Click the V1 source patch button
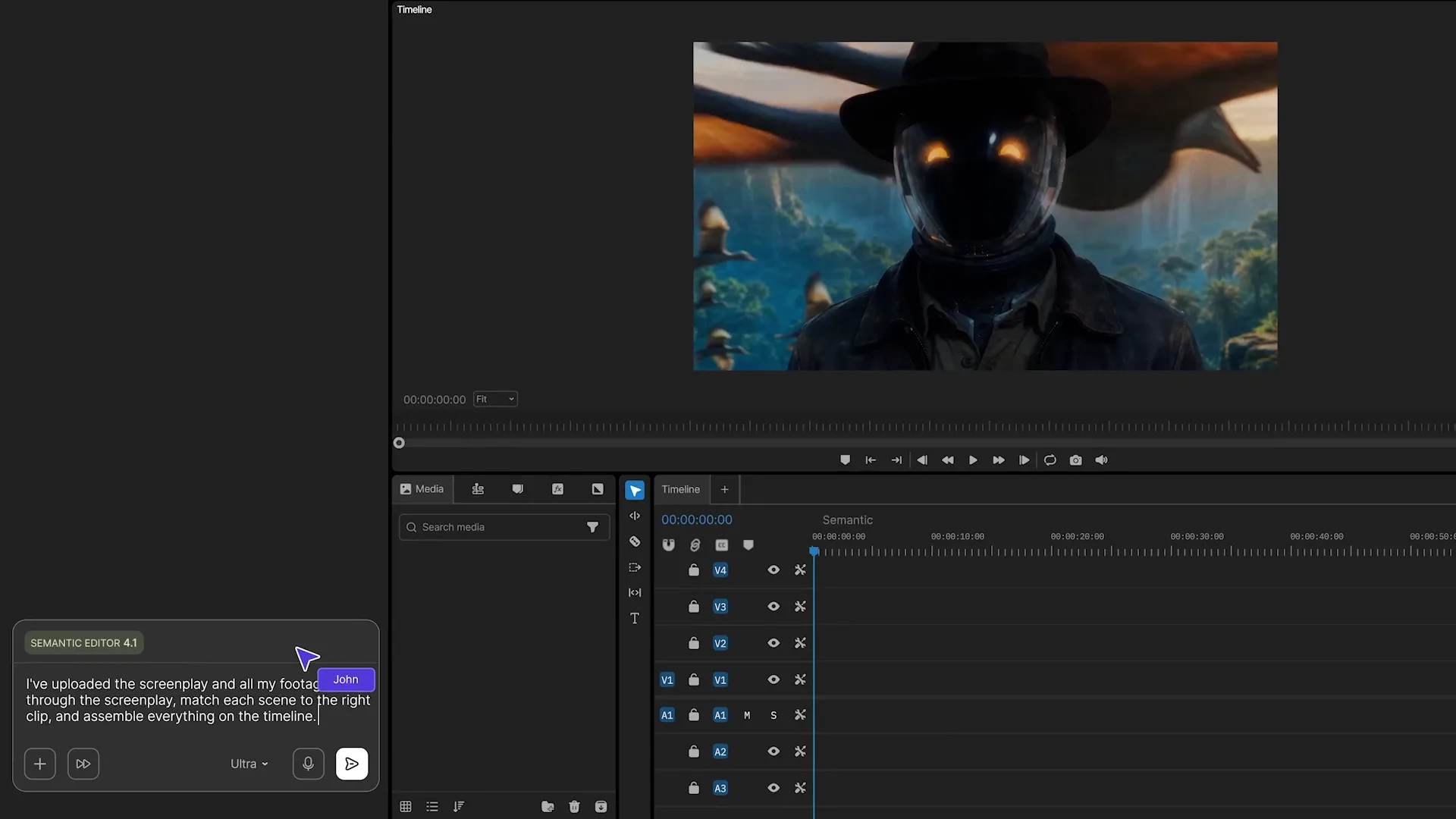Screen dimensions: 1456x819 667,679
